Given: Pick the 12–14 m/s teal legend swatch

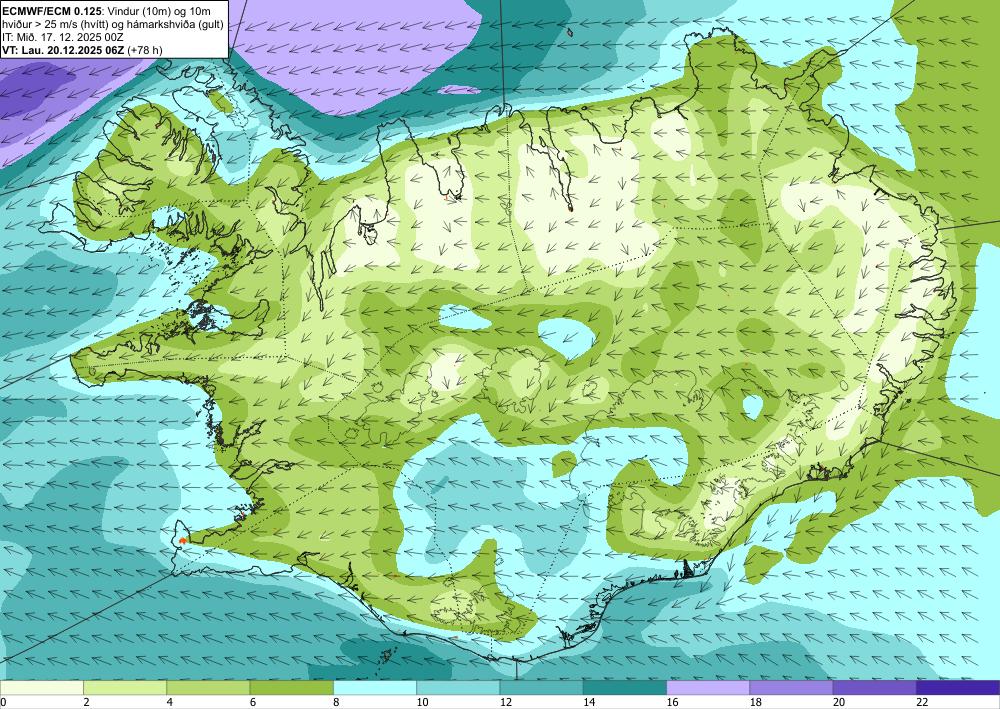Looking at the screenshot, I should [x=541, y=687].
